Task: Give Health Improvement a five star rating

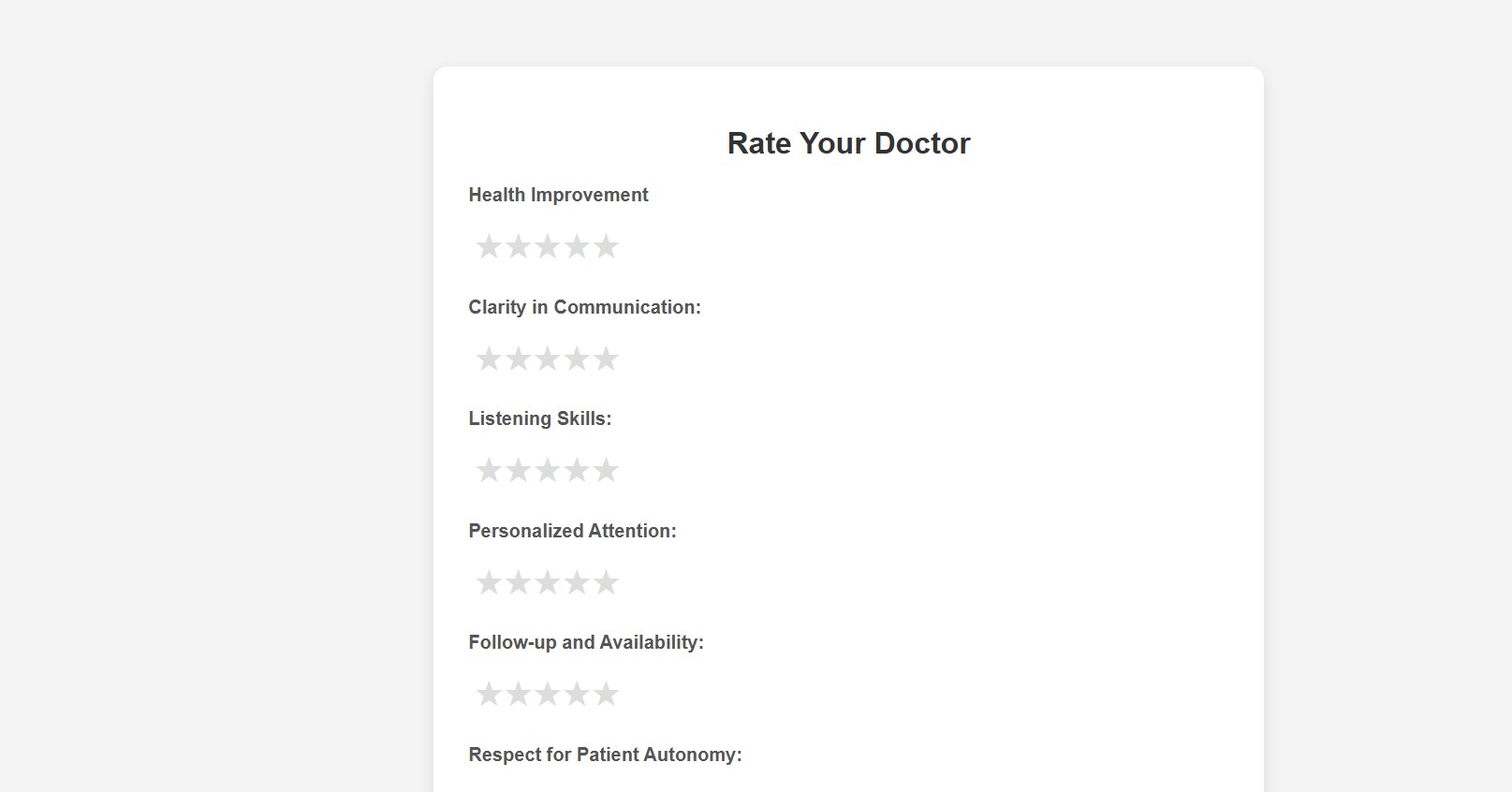Action: (607, 246)
